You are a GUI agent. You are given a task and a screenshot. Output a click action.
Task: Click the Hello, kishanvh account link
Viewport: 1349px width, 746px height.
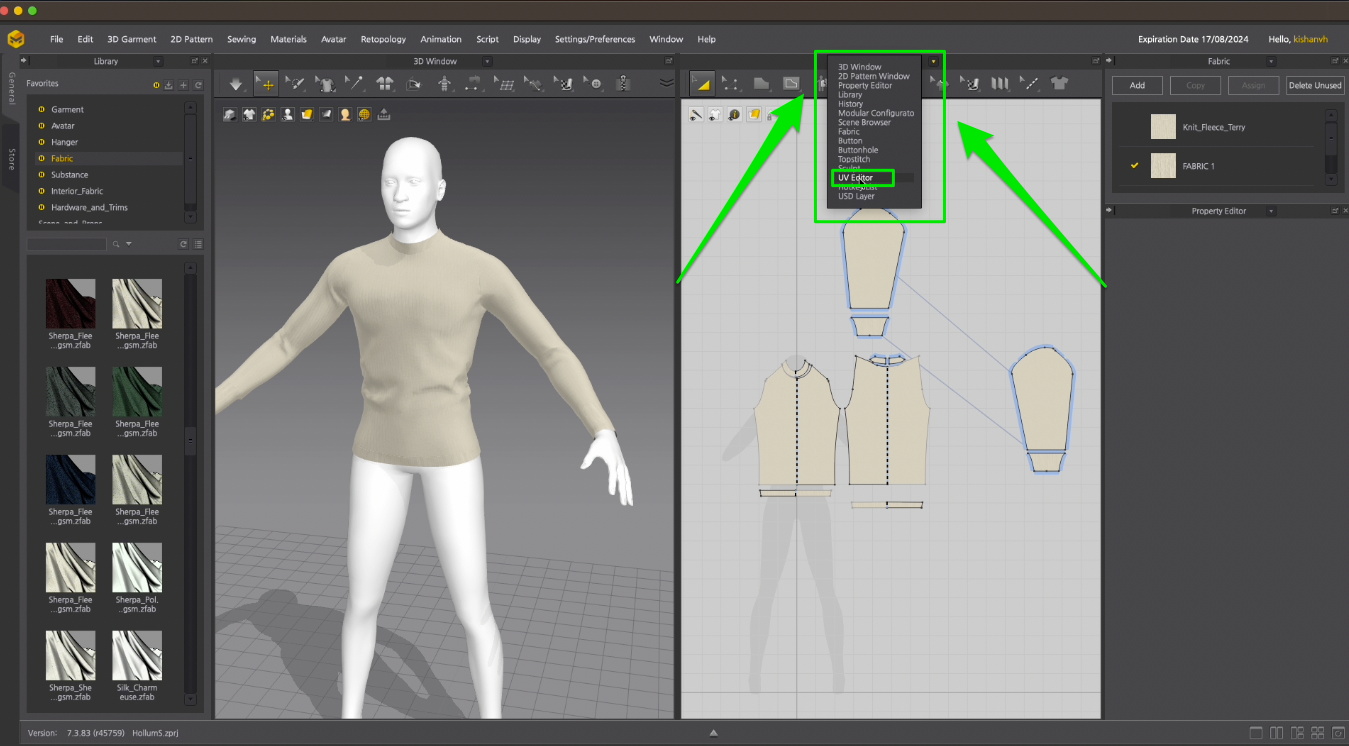pos(1298,39)
